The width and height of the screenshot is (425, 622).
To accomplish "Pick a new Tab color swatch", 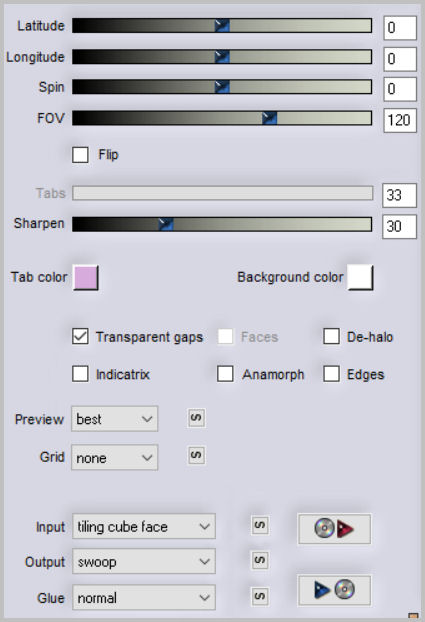I will [86, 278].
